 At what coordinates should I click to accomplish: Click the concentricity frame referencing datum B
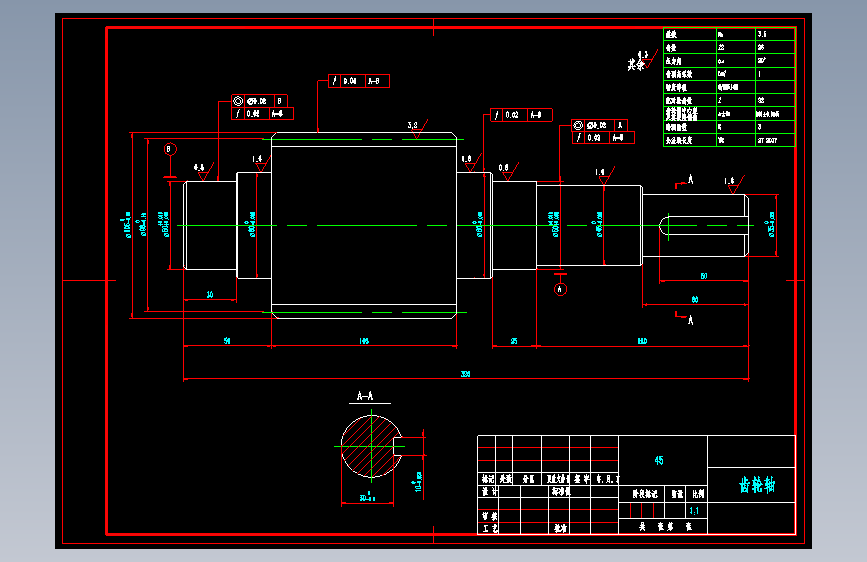pyautogui.click(x=259, y=101)
